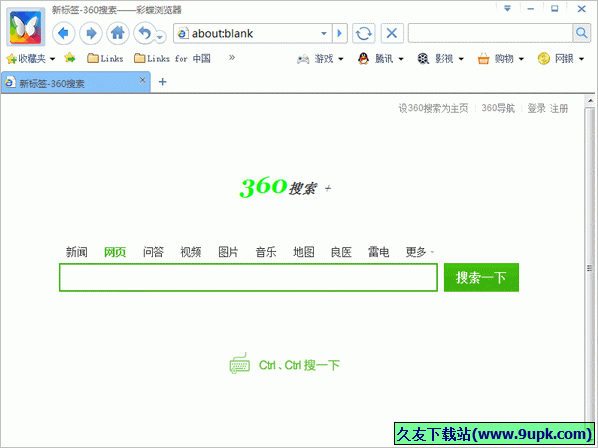
Task: Close the 新标签-360搜索 tab
Action: pos(143,80)
